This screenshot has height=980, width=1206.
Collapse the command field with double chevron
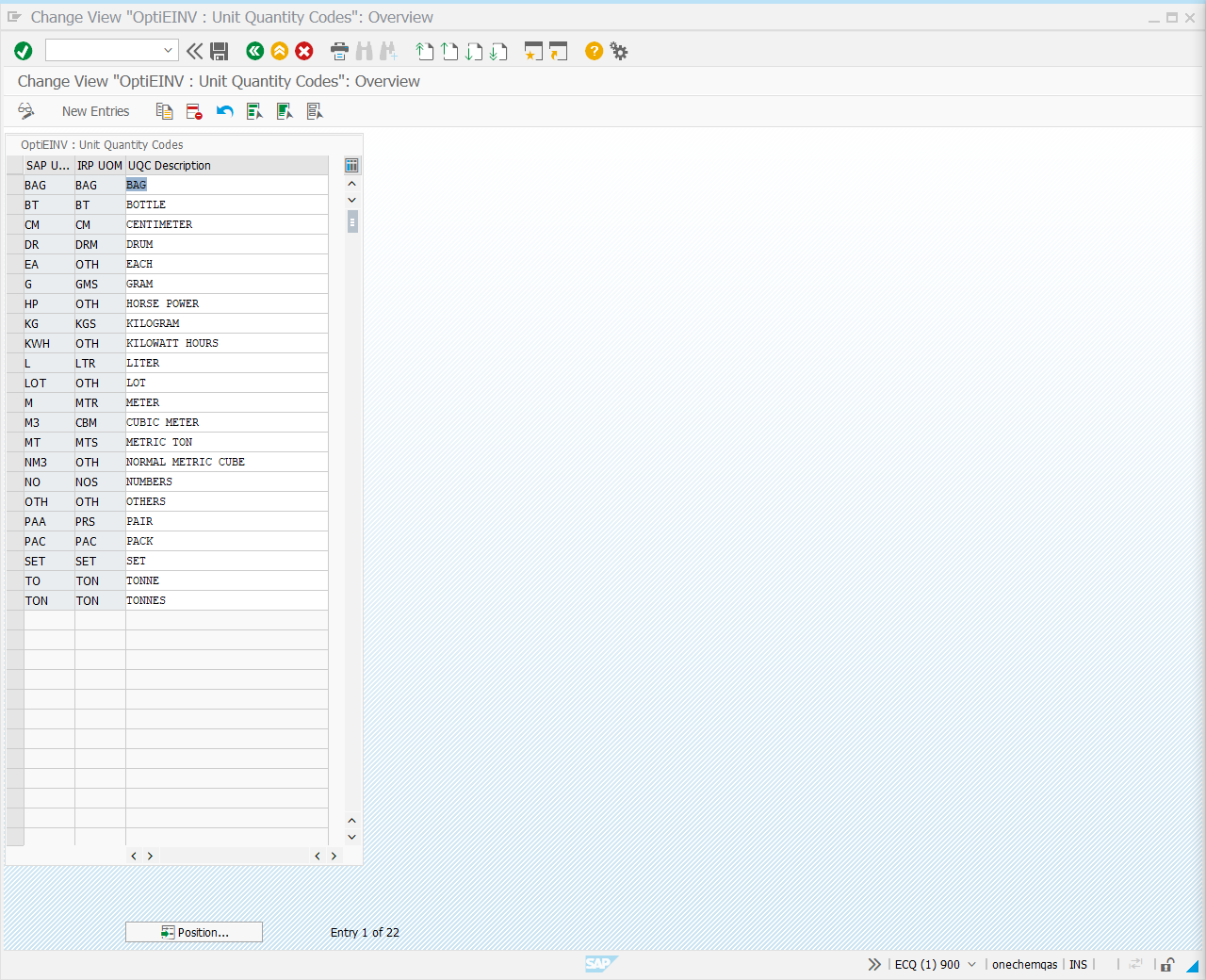[x=194, y=51]
